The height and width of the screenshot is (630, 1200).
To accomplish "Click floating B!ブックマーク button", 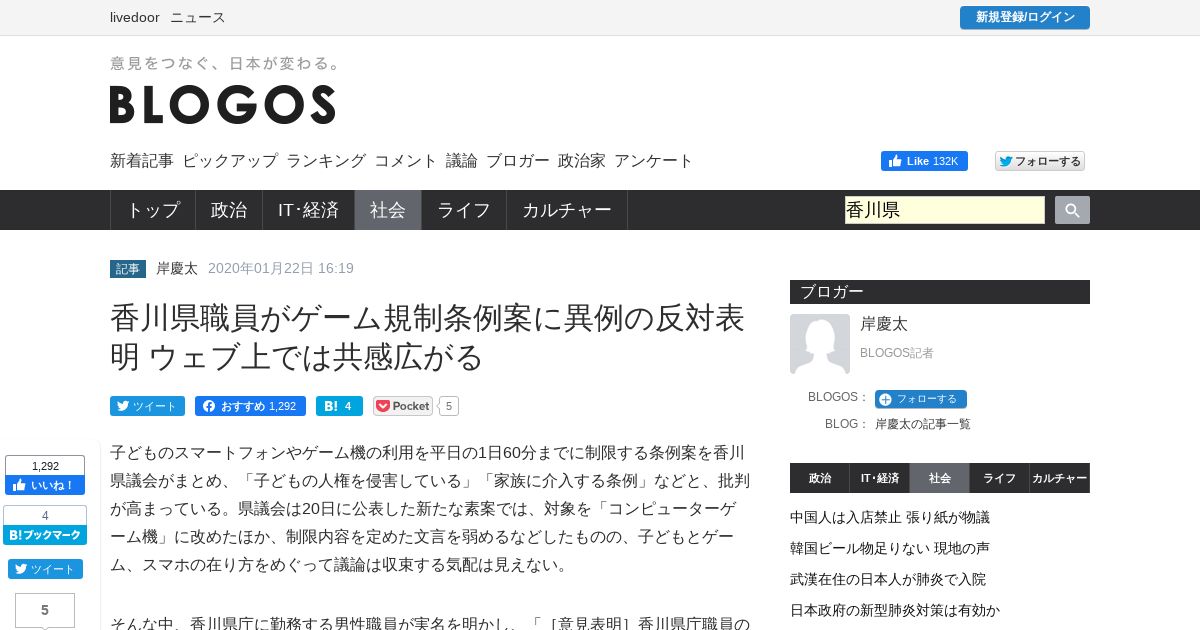I will tap(45, 535).
